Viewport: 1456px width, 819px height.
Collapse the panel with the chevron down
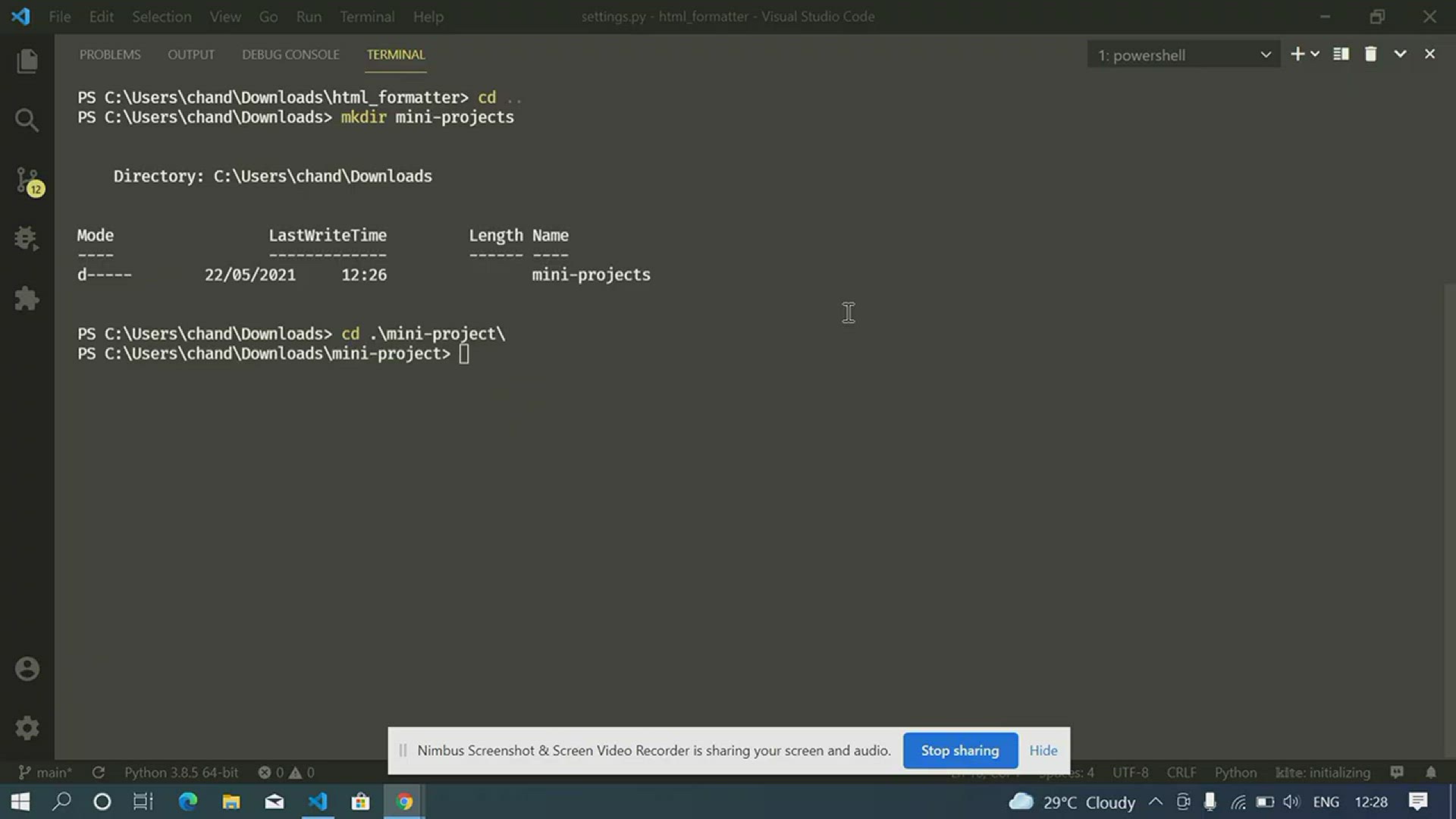tap(1400, 55)
